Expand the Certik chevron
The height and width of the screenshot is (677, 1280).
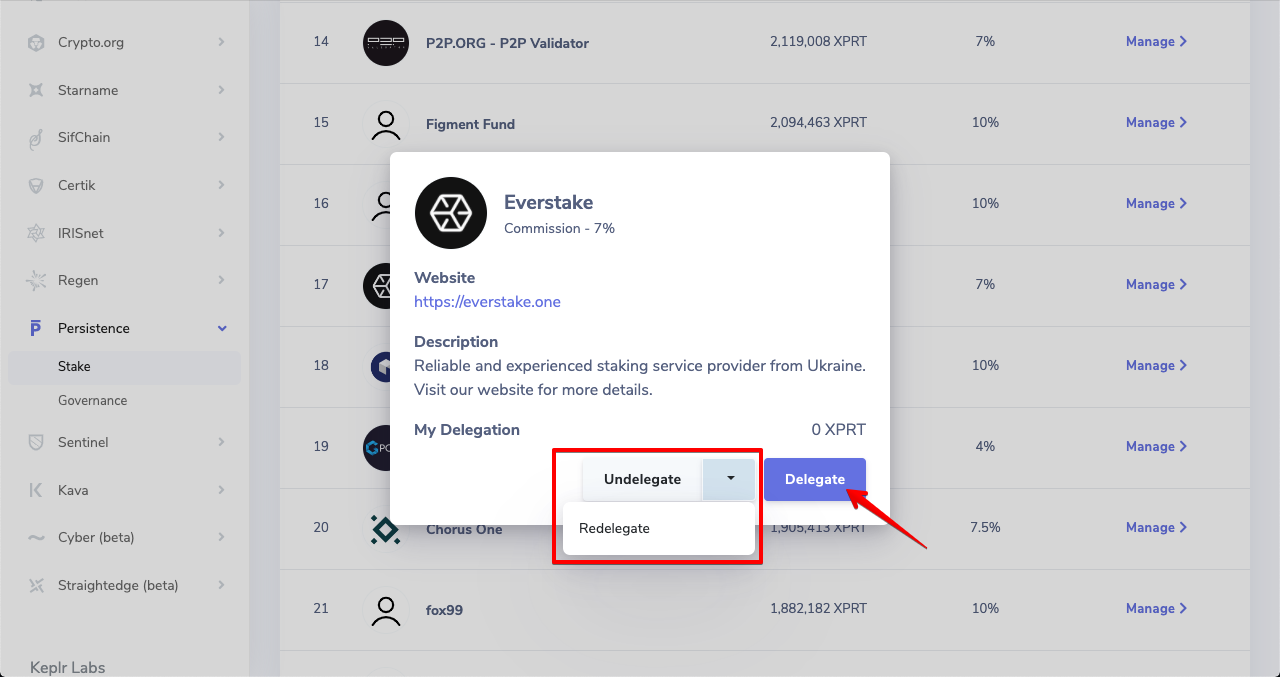[221, 185]
